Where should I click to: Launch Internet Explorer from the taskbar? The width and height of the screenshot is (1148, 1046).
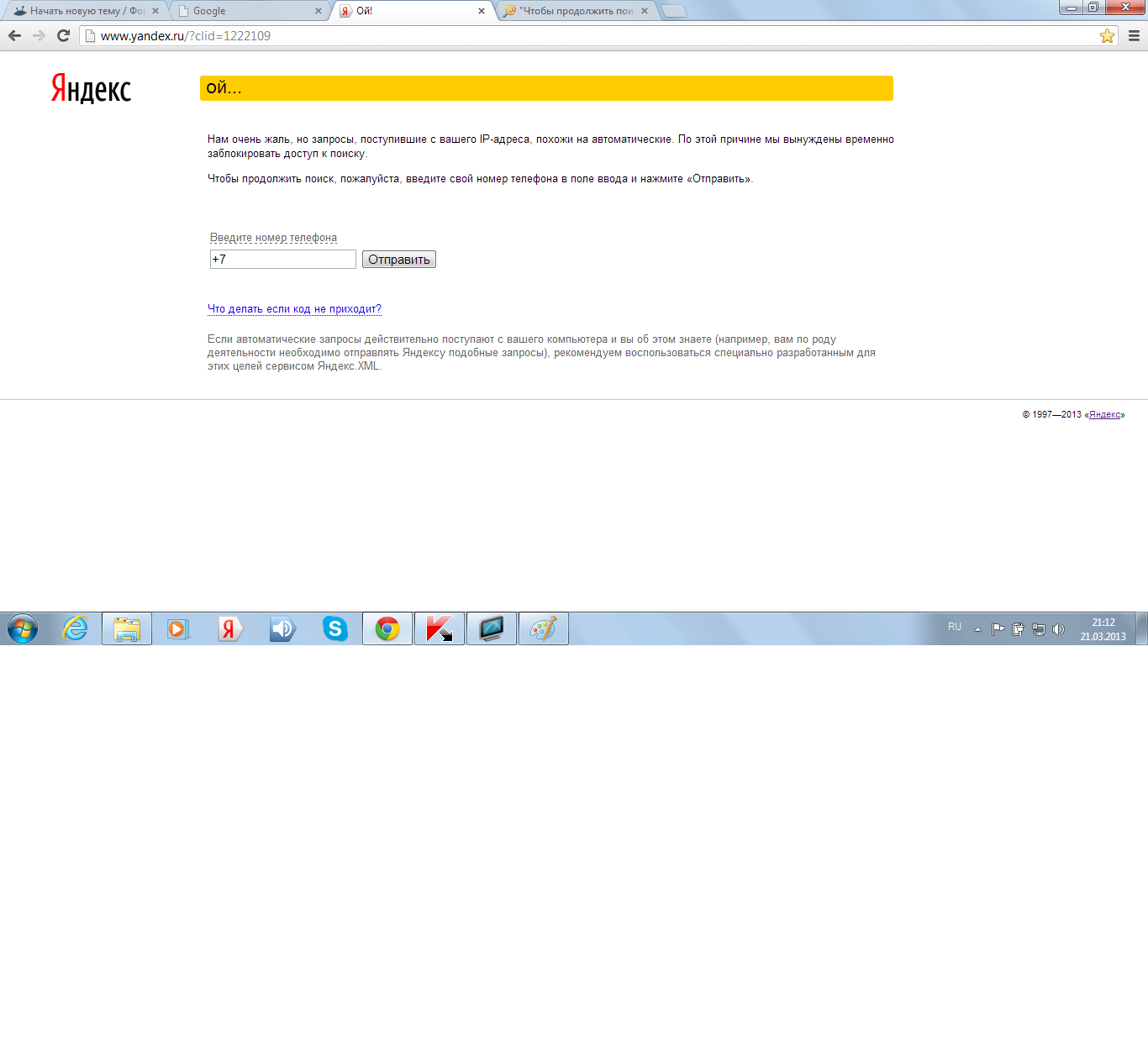[x=76, y=628]
